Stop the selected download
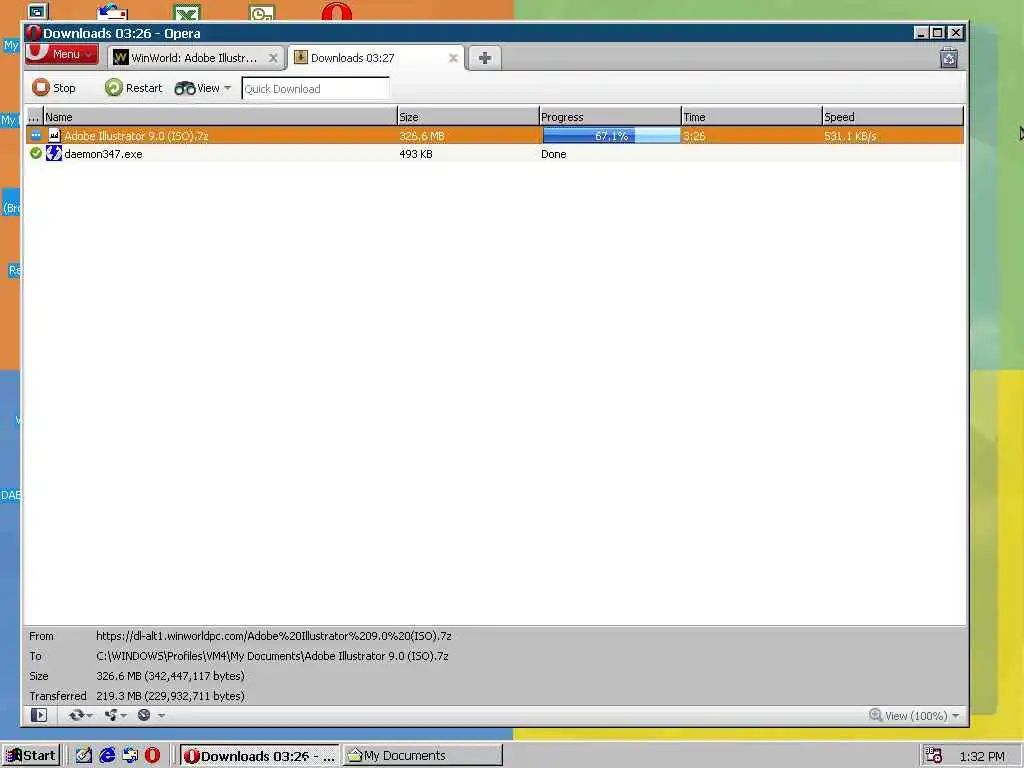1024x768 pixels. pyautogui.click(x=54, y=88)
